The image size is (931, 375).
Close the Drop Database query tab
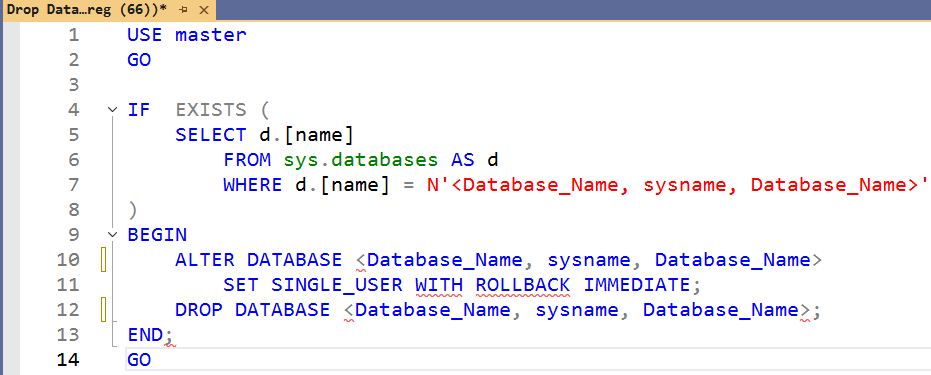tap(204, 10)
